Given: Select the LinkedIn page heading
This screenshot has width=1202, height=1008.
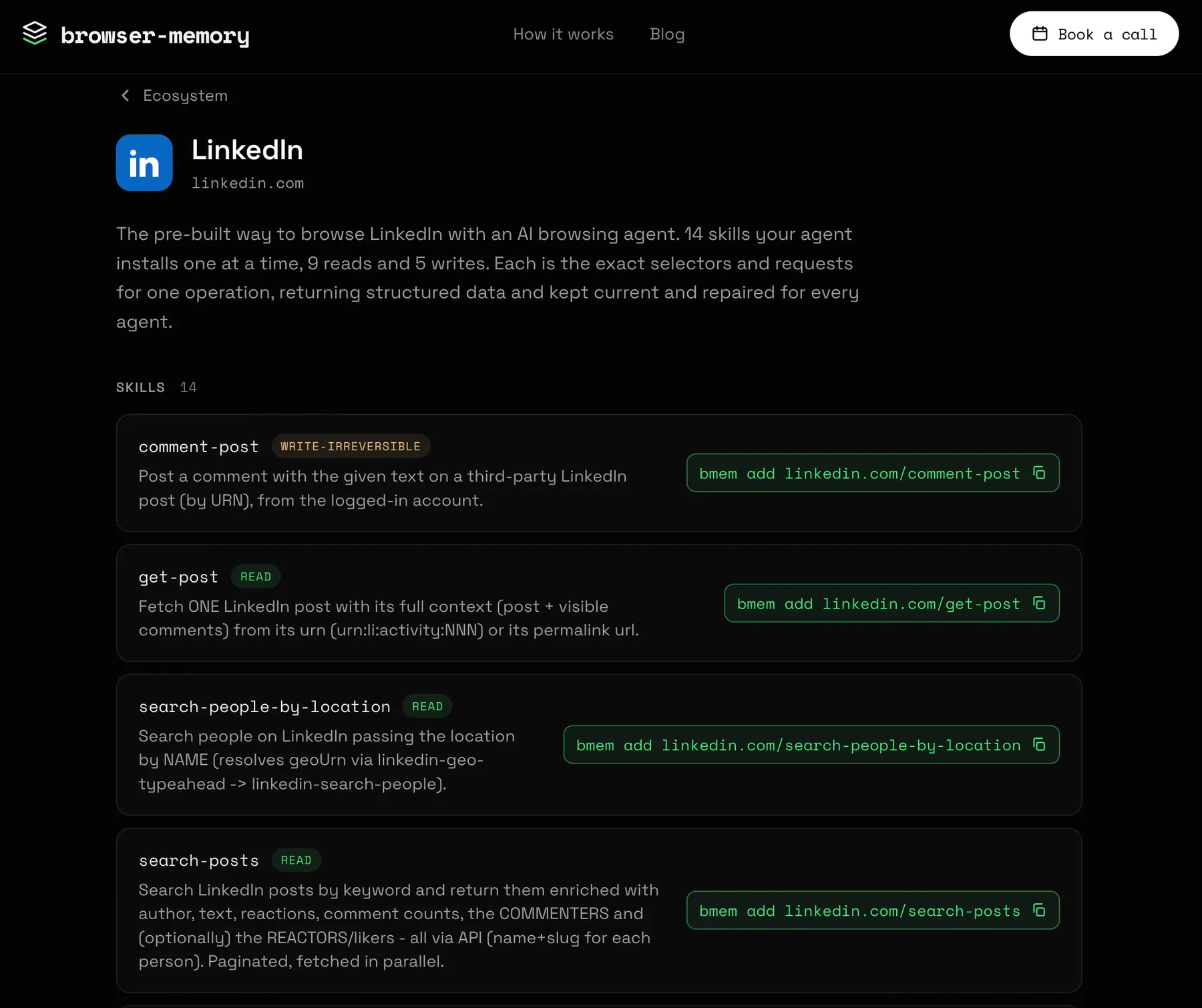Looking at the screenshot, I should click(247, 150).
